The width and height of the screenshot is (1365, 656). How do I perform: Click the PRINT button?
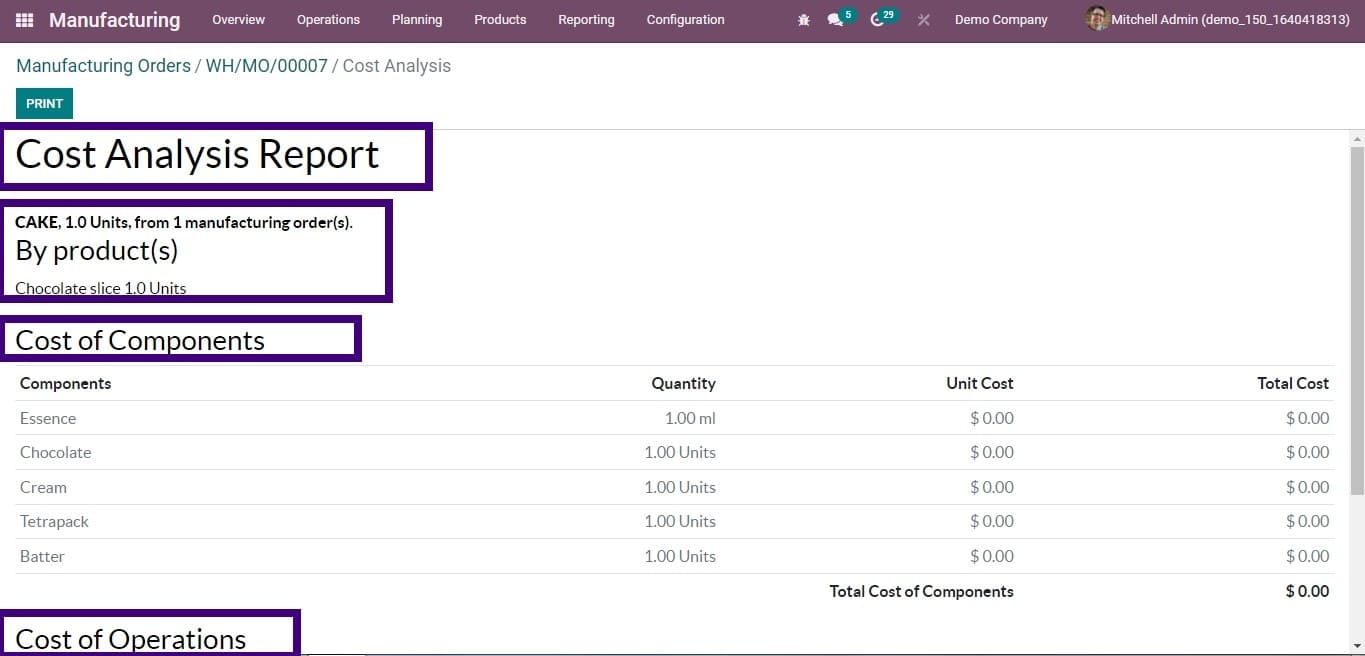[x=44, y=104]
